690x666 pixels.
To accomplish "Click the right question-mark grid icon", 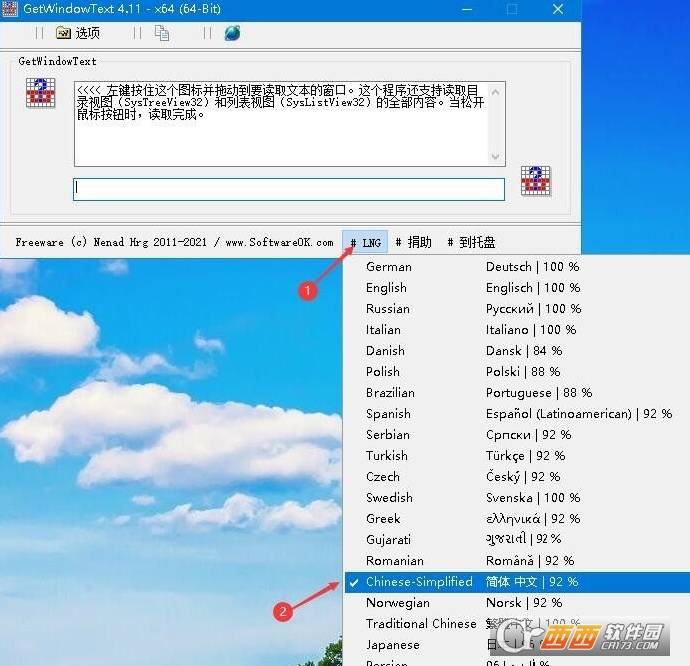I will (536, 181).
